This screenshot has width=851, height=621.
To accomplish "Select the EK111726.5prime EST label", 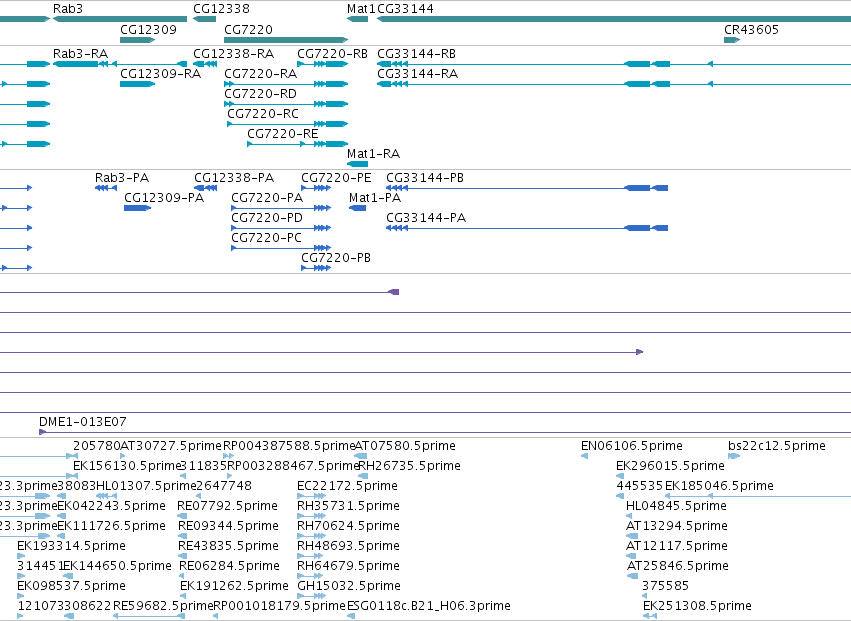I will [x=112, y=525].
